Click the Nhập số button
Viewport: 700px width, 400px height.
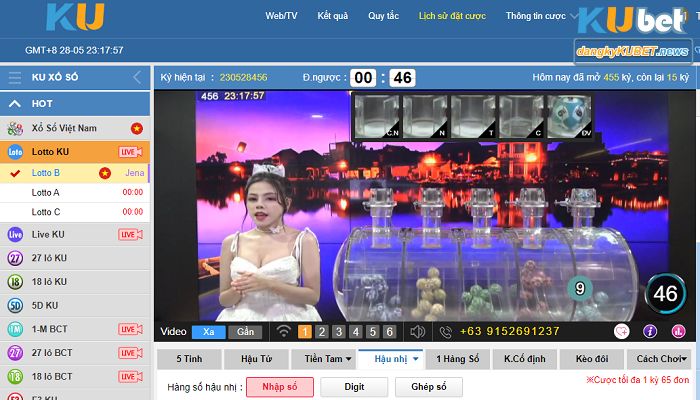point(280,387)
